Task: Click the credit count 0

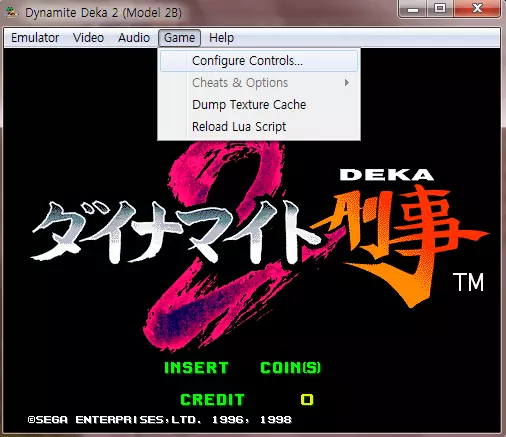Action: [x=307, y=399]
